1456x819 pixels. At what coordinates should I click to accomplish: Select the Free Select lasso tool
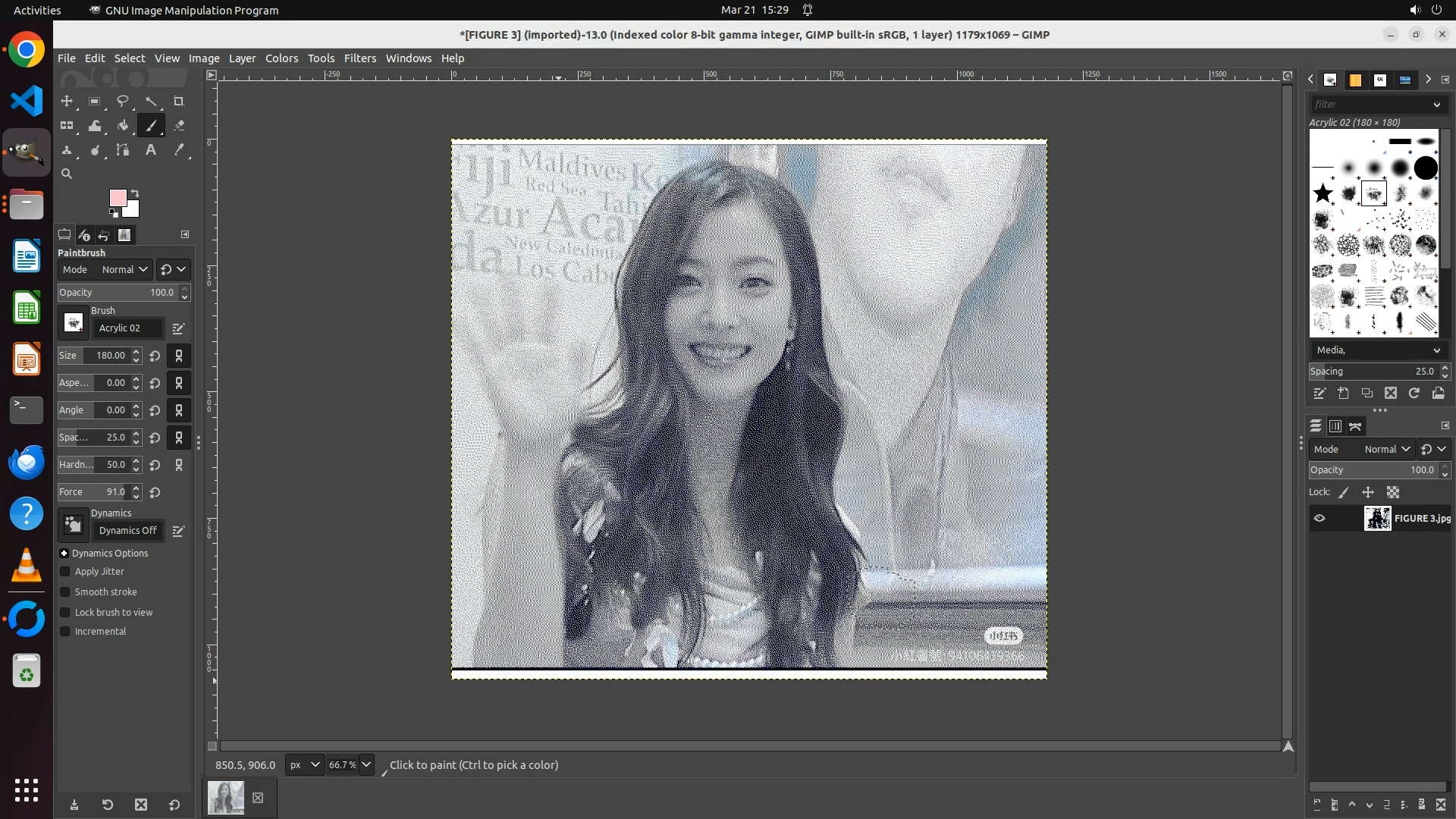(x=123, y=101)
